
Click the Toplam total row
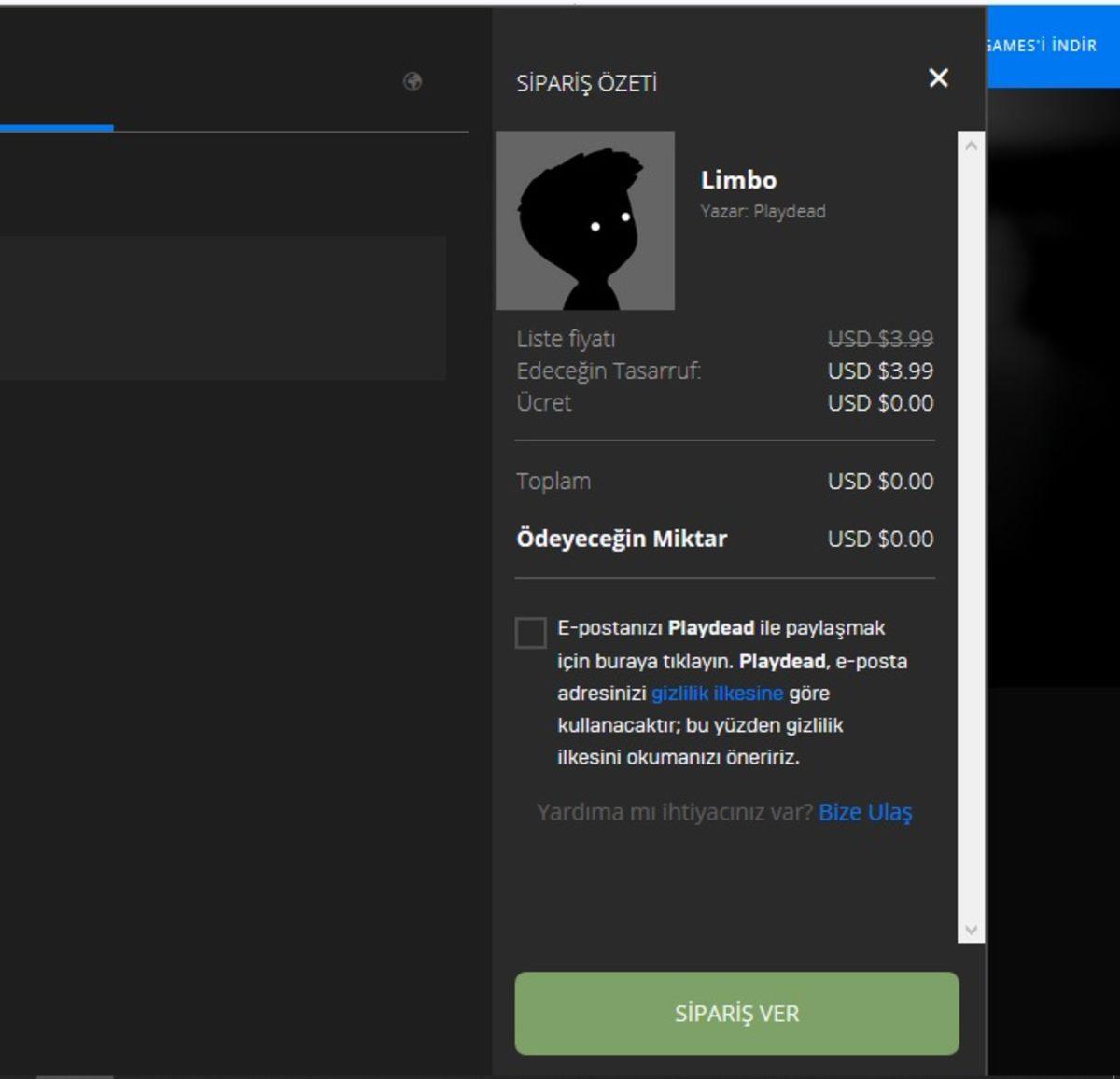pyautogui.click(x=554, y=482)
